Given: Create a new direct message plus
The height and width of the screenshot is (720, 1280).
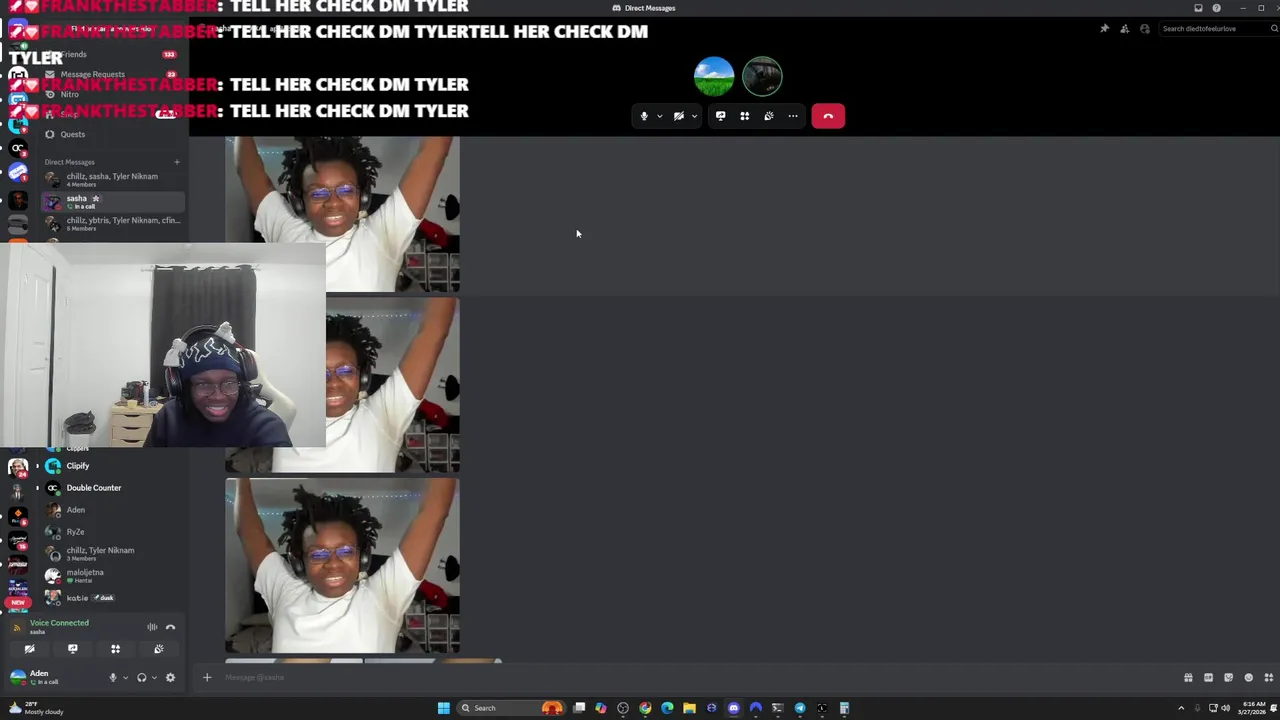Looking at the screenshot, I should pos(177,162).
